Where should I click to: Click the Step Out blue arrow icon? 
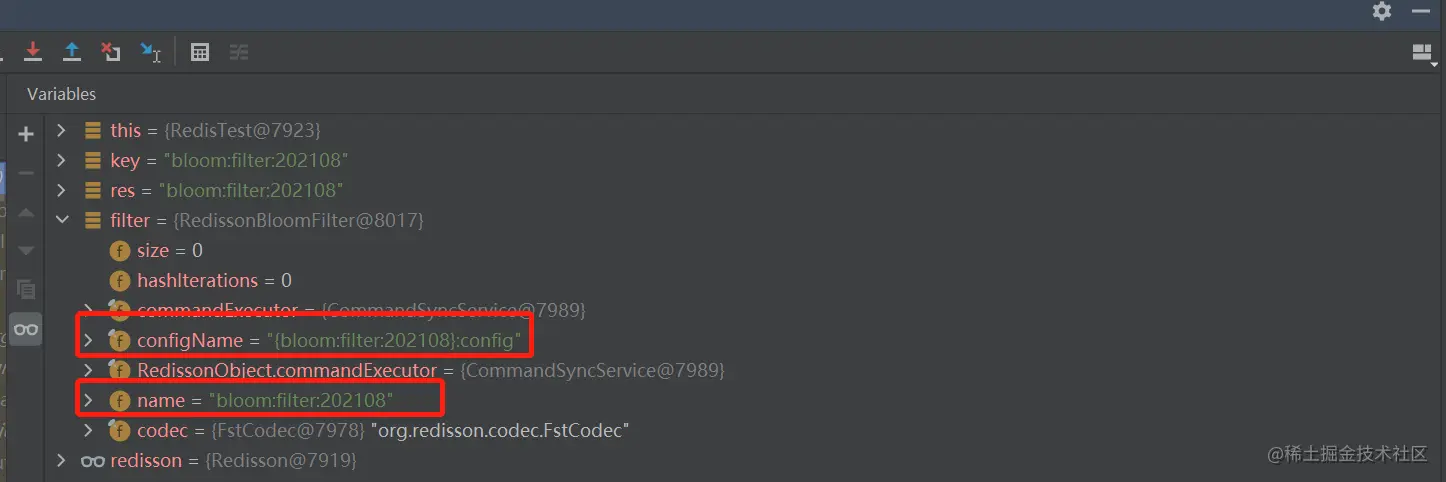72,51
